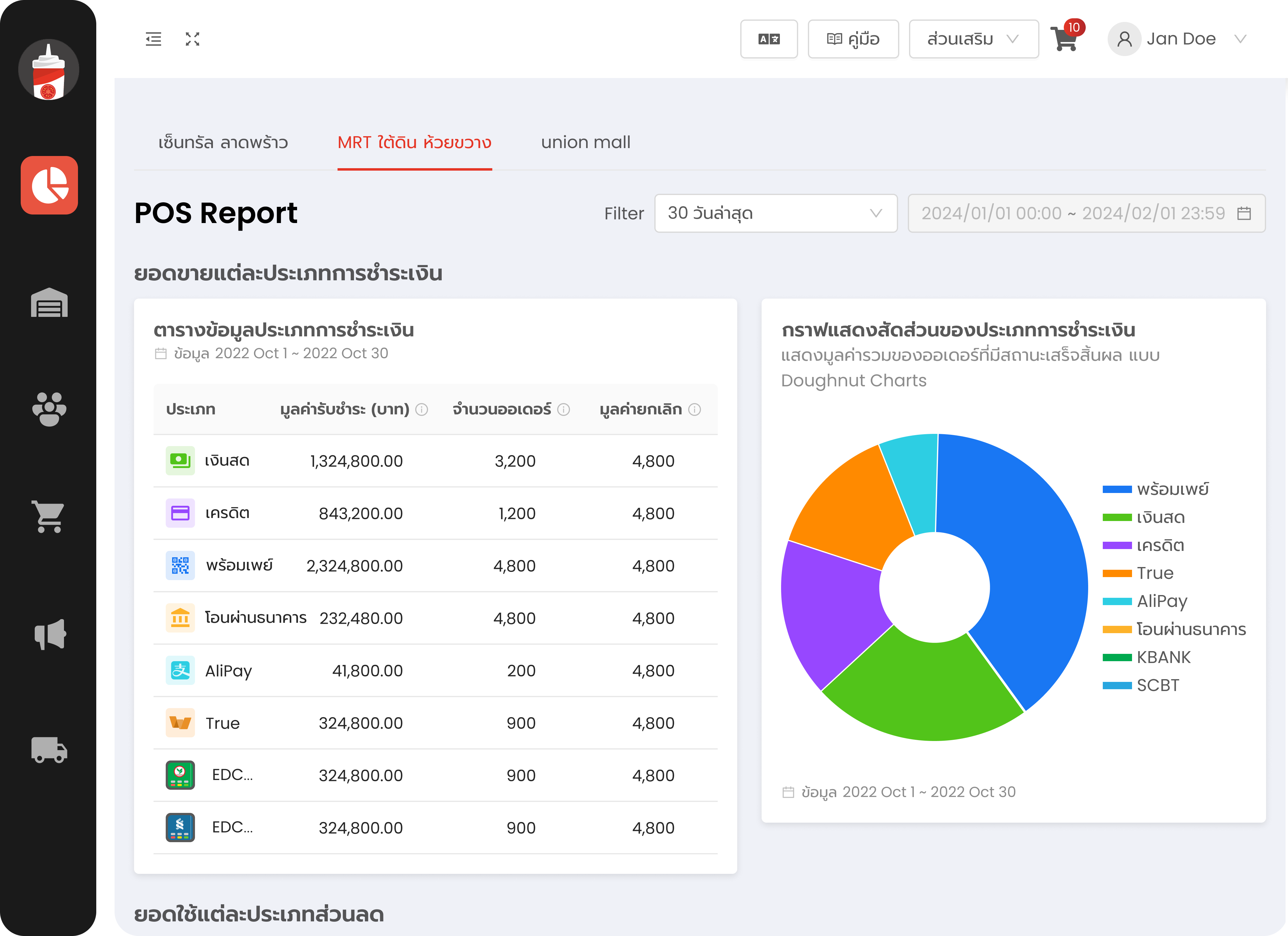Open the customers group sidebar icon

(x=49, y=409)
